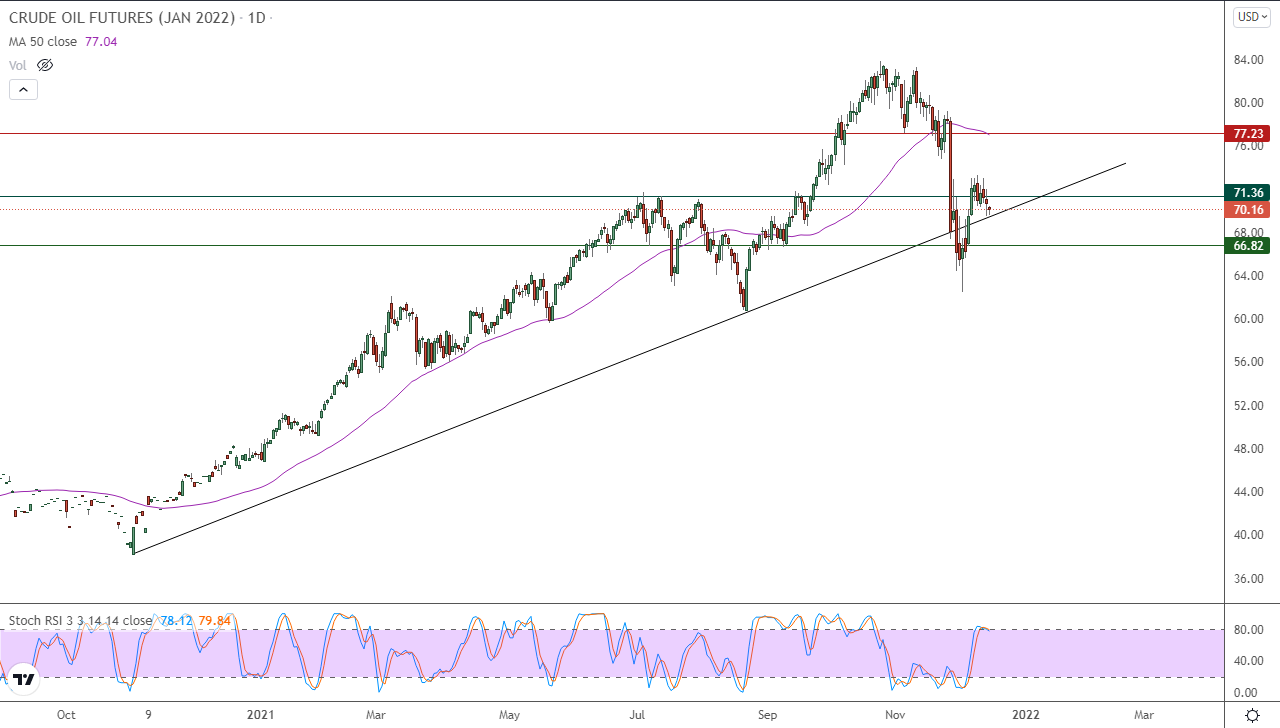This screenshot has height=728, width=1280.
Task: Click the Stoch RSI value 79.84
Action: [215, 620]
